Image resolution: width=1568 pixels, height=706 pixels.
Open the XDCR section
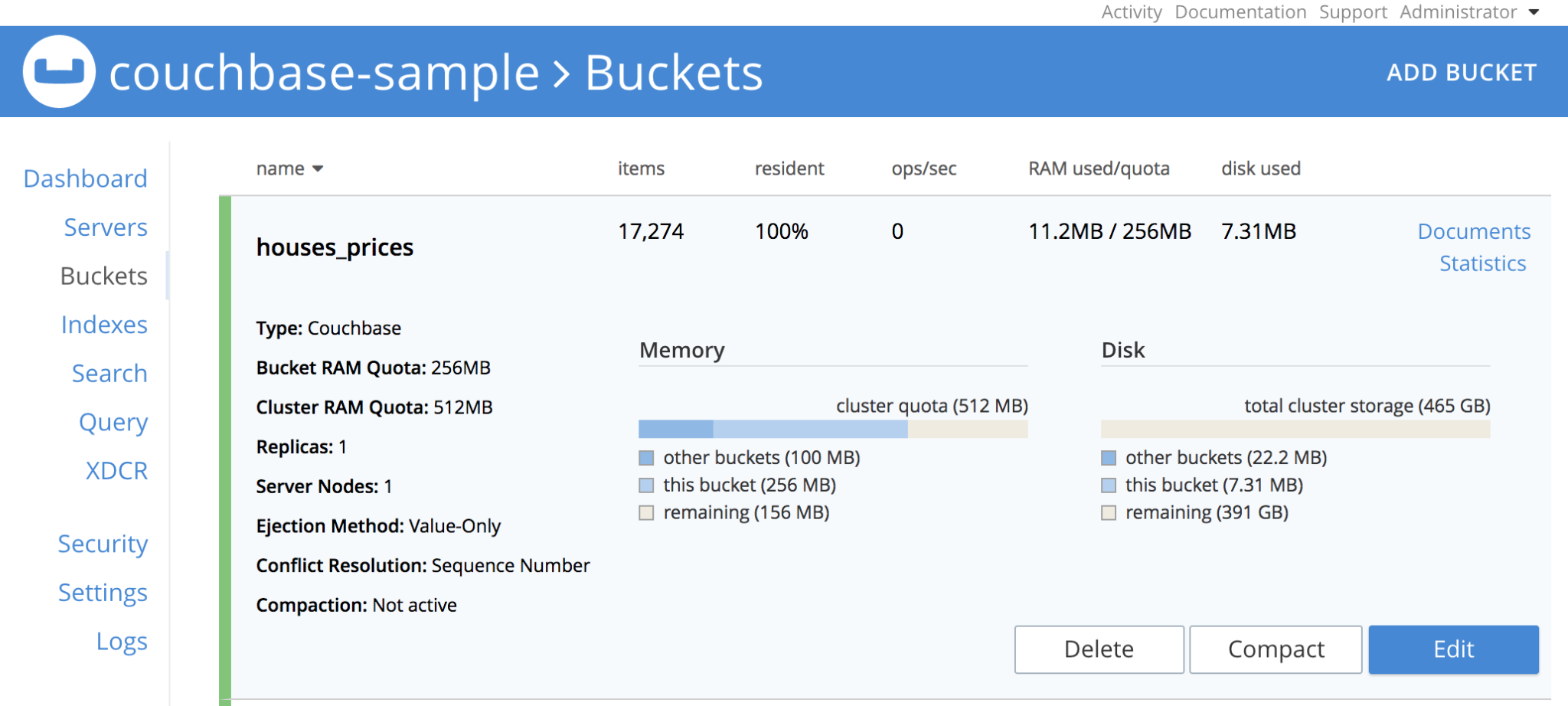pos(116,471)
